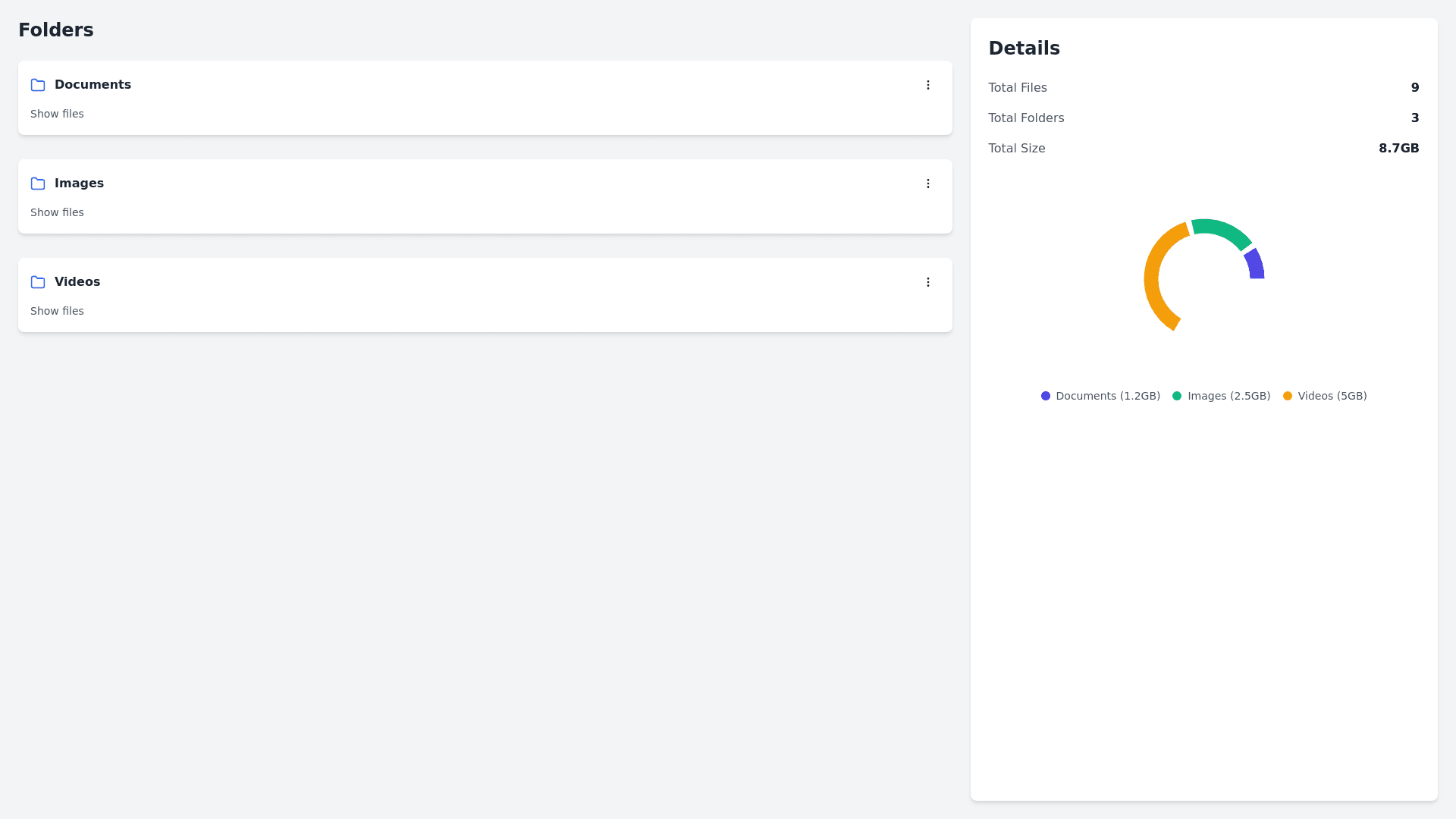Open the Videos three-dot options menu

click(x=927, y=282)
